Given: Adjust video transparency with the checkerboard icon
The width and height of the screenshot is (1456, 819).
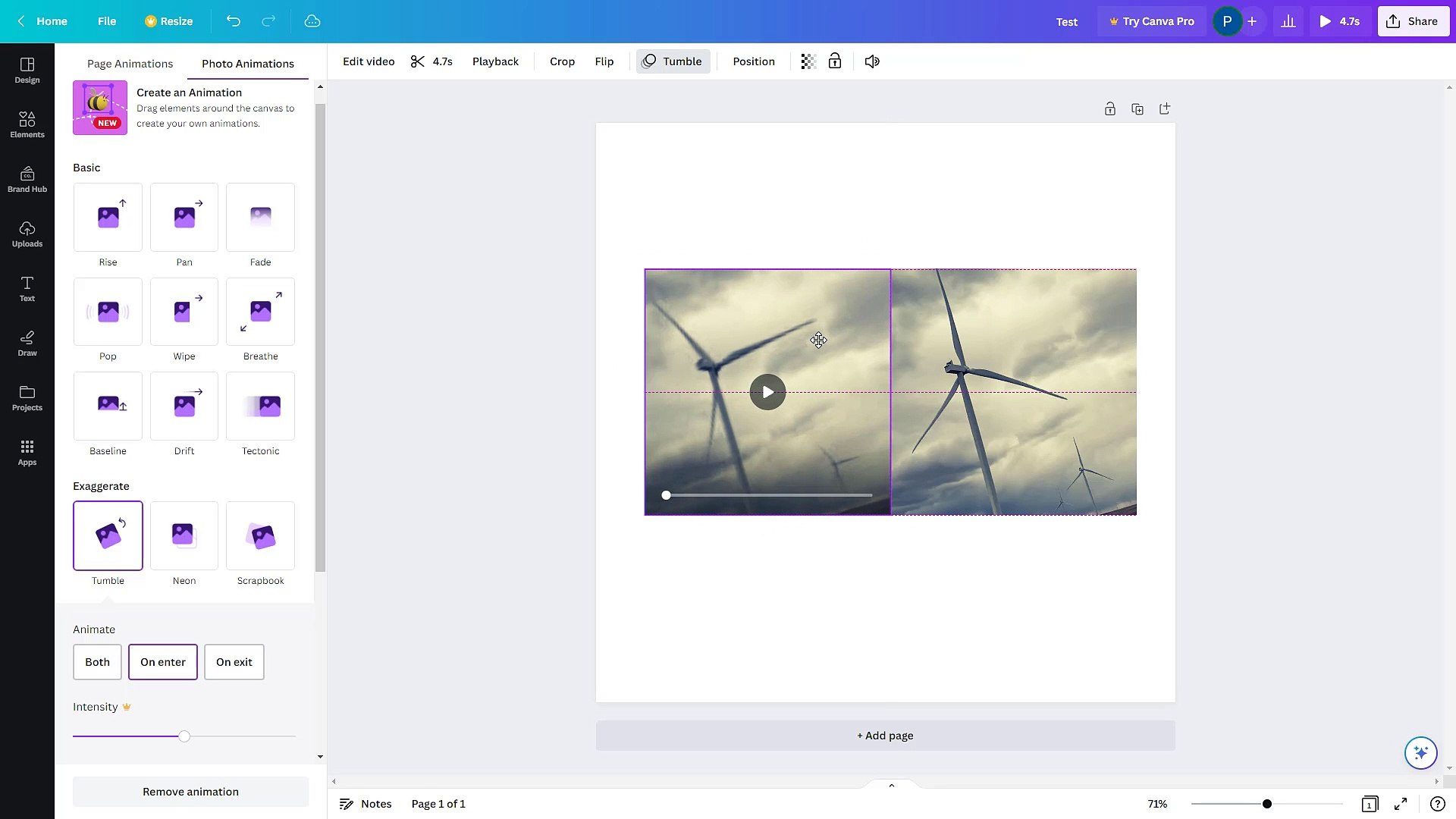Looking at the screenshot, I should click(x=807, y=61).
